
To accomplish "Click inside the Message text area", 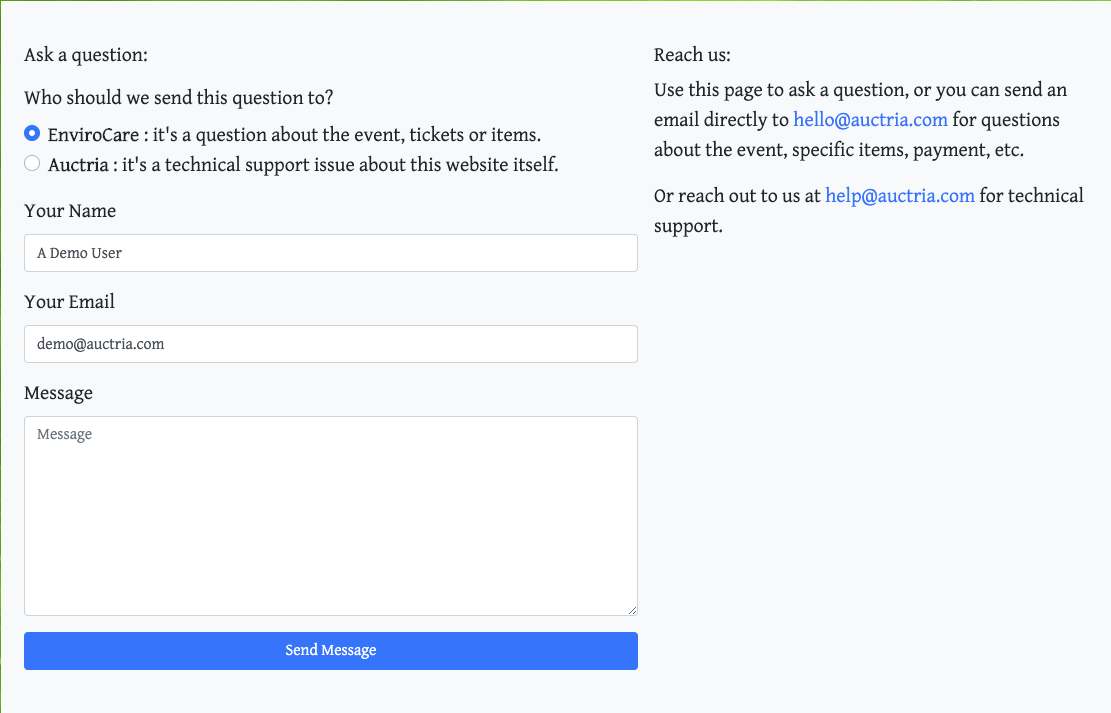I will click(x=330, y=515).
